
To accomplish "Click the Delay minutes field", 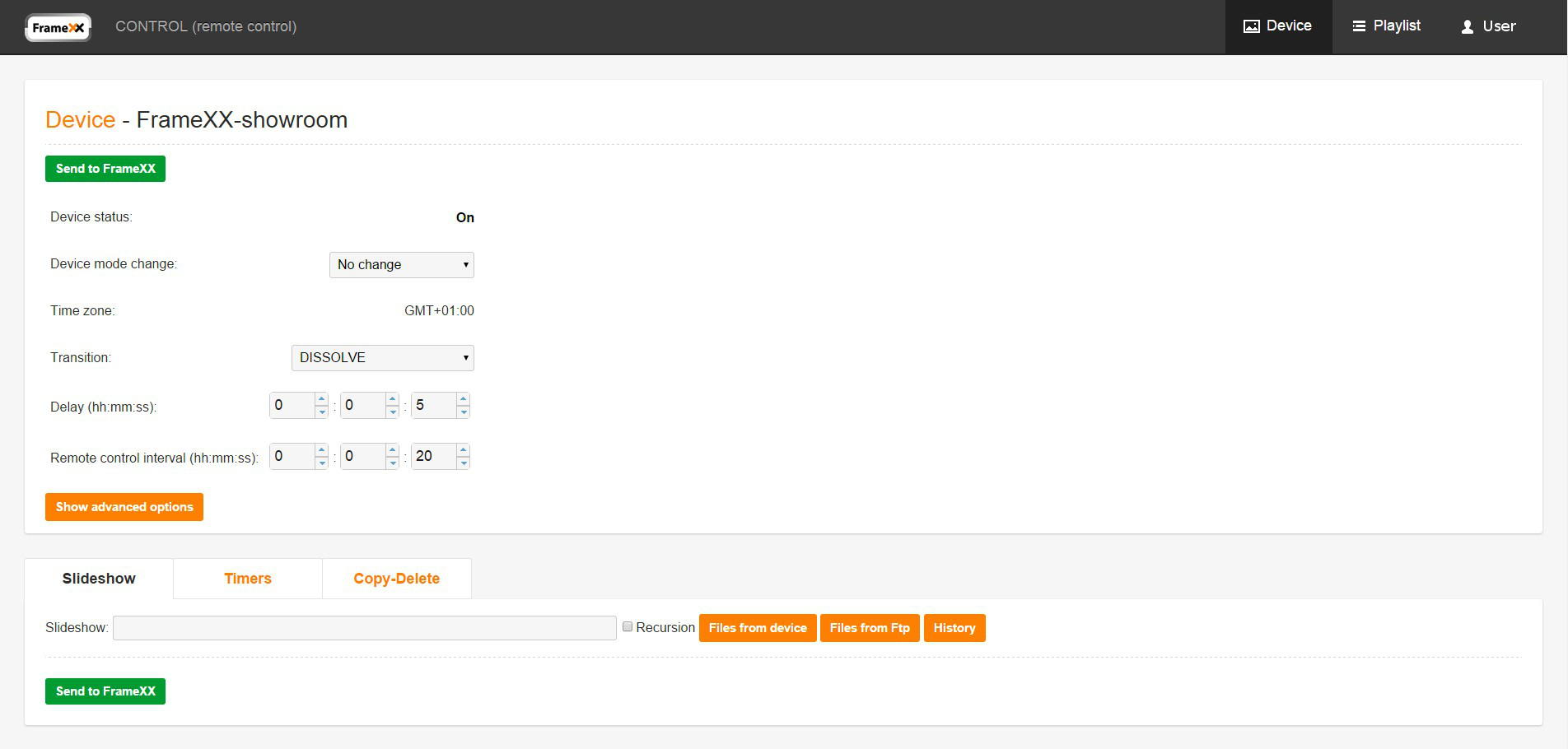I will (363, 405).
